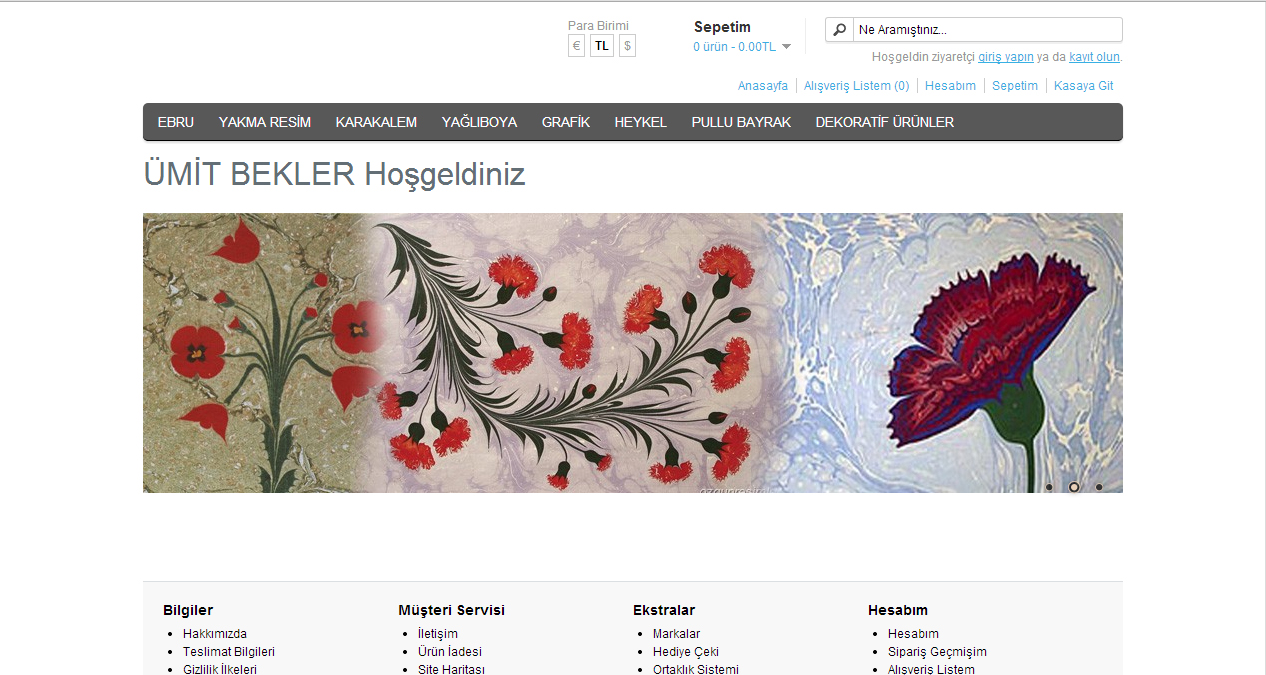Select the middle slideshow indicator dot

coord(1074,487)
